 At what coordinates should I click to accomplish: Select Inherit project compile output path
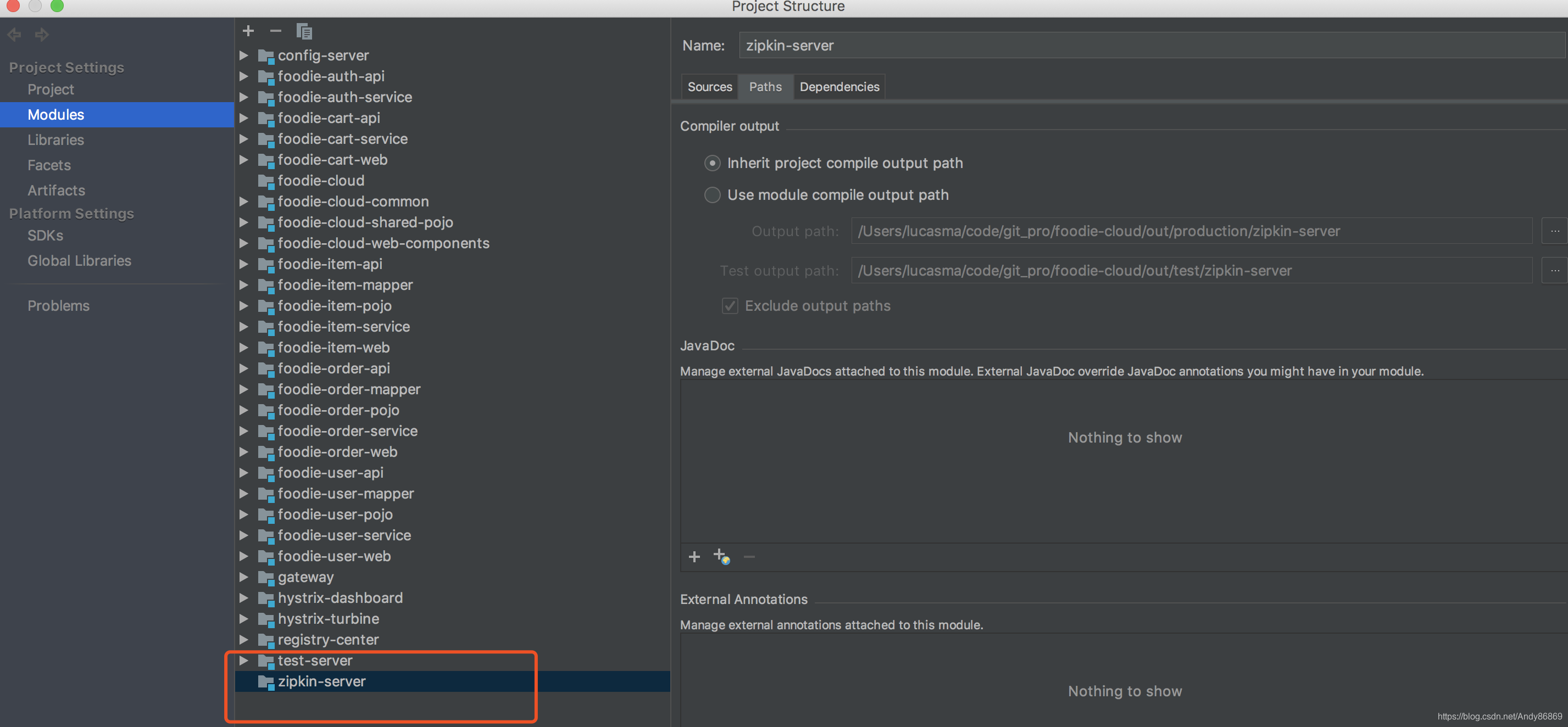click(x=712, y=163)
